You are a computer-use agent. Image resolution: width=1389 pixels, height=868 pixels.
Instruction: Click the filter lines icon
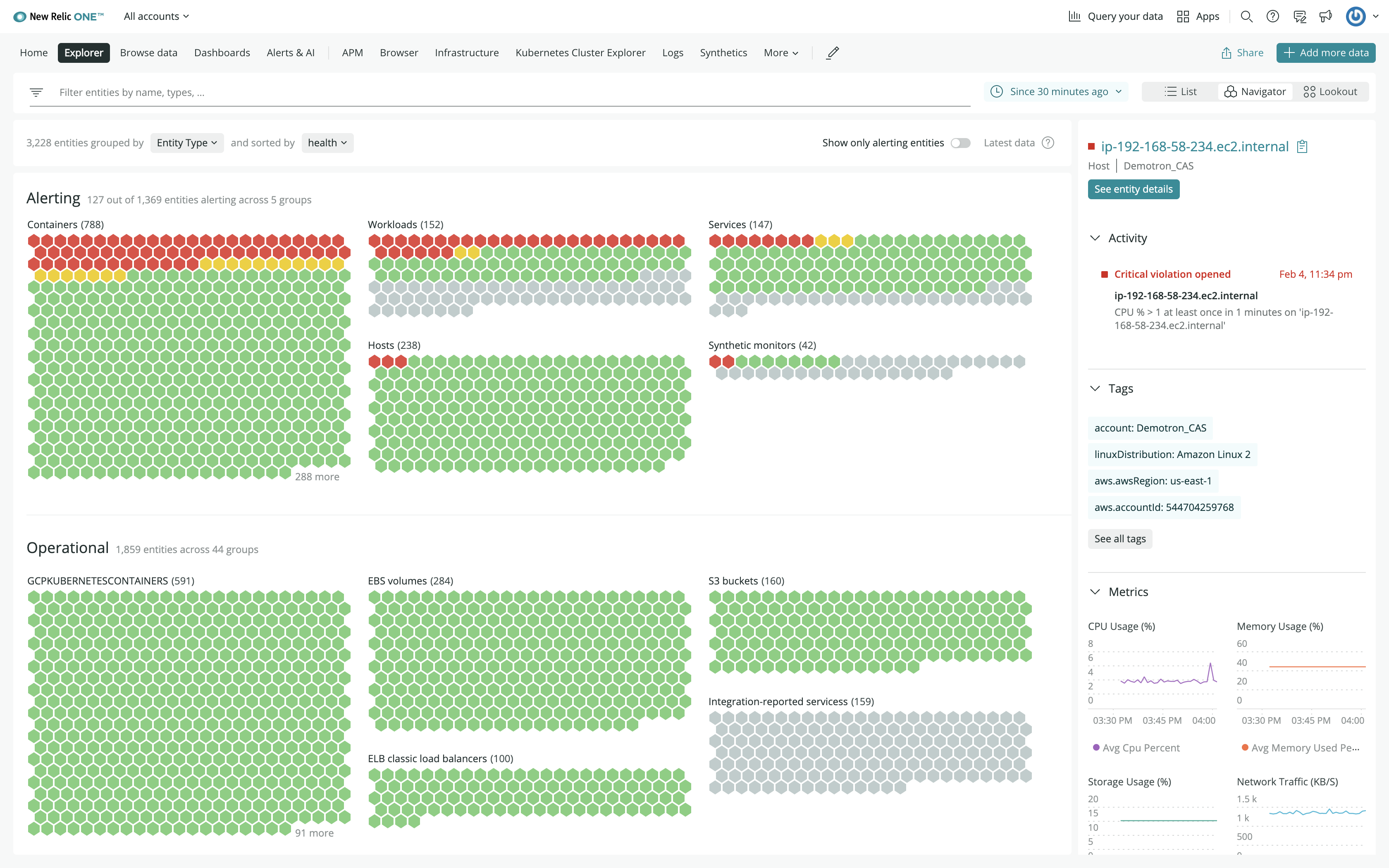click(36, 92)
